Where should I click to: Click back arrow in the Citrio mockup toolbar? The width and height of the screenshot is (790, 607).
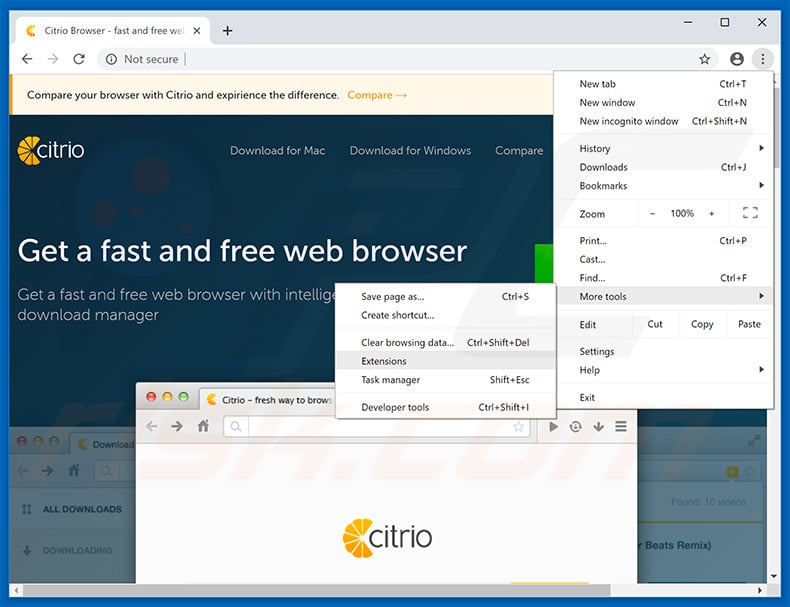click(152, 427)
